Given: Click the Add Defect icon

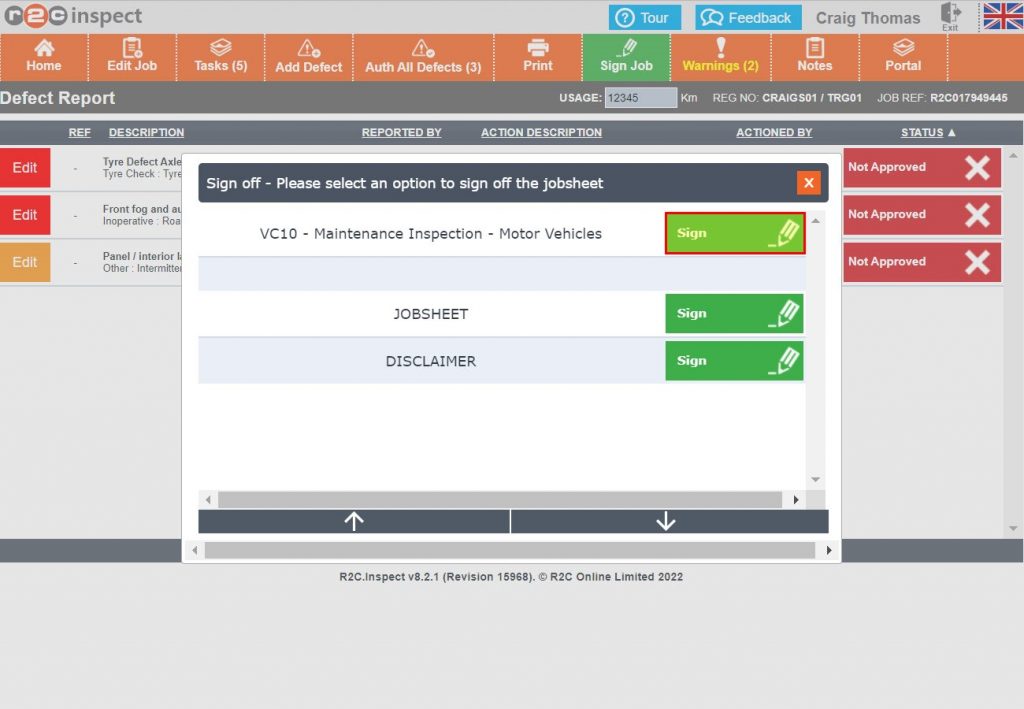Looking at the screenshot, I should [308, 57].
